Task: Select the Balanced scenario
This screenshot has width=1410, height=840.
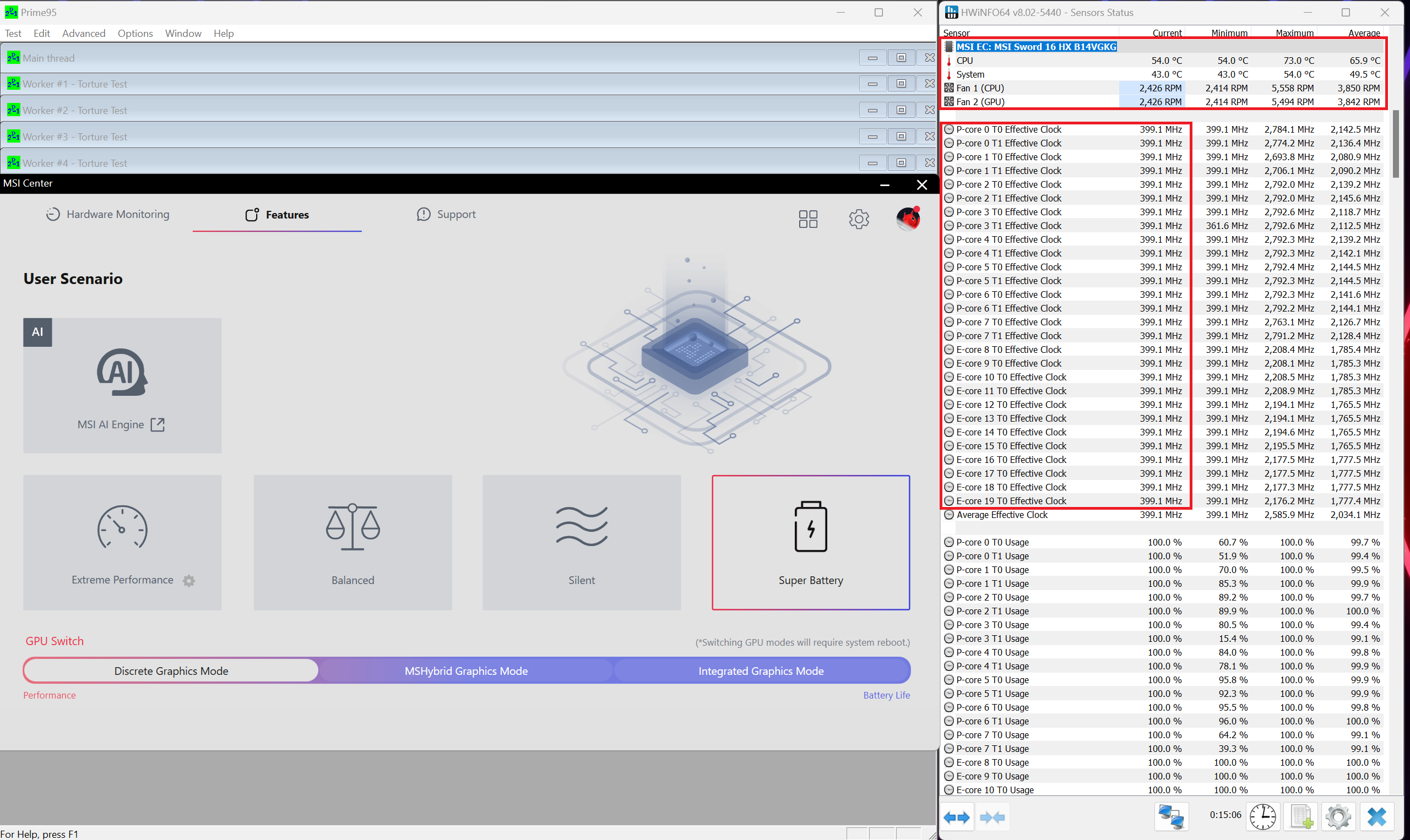Action: click(x=353, y=542)
